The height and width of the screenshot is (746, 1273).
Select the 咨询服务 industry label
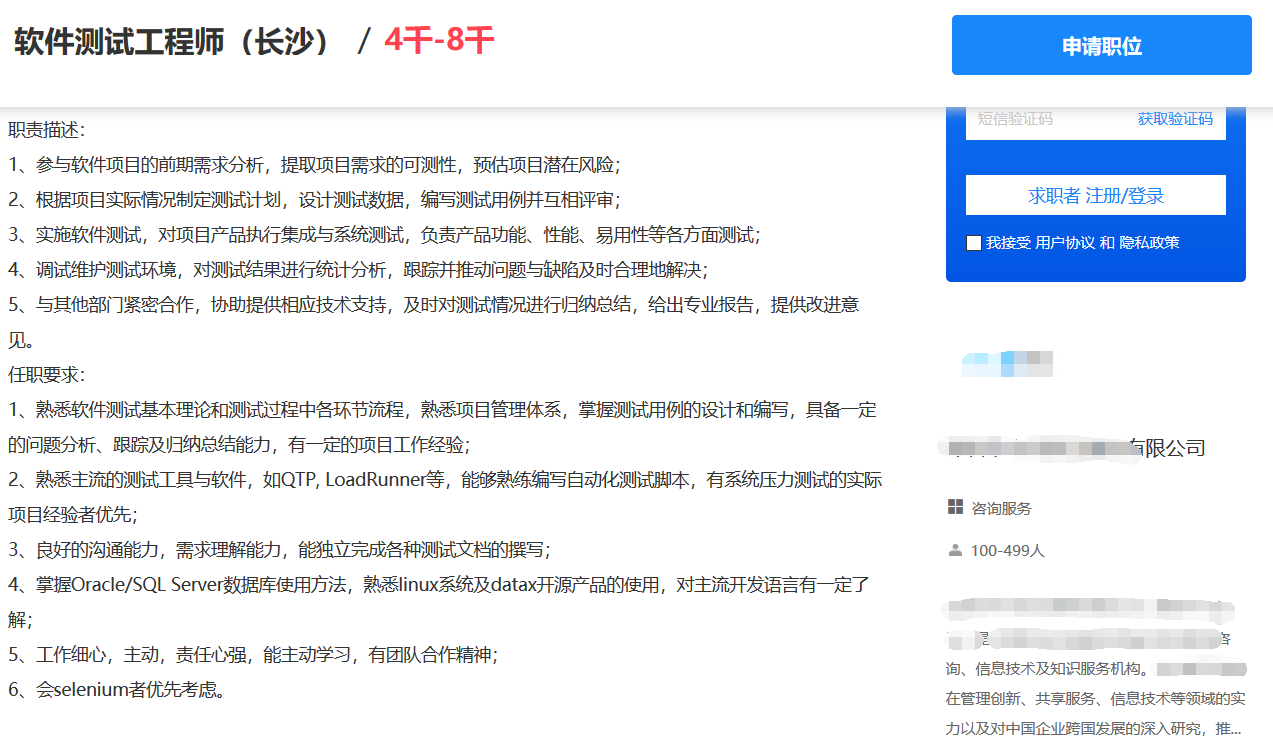click(1001, 509)
